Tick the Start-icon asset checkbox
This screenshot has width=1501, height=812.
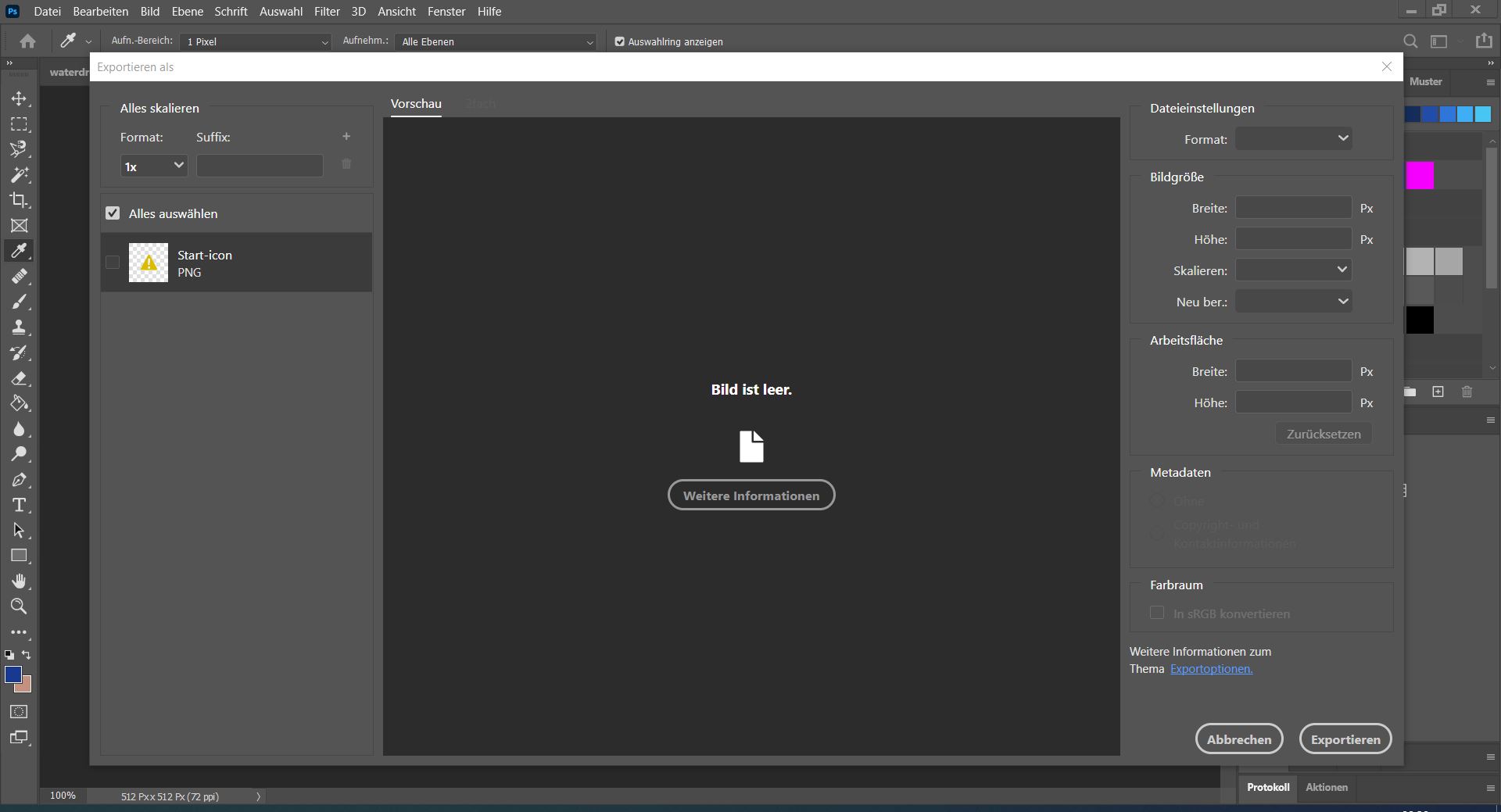click(x=113, y=263)
